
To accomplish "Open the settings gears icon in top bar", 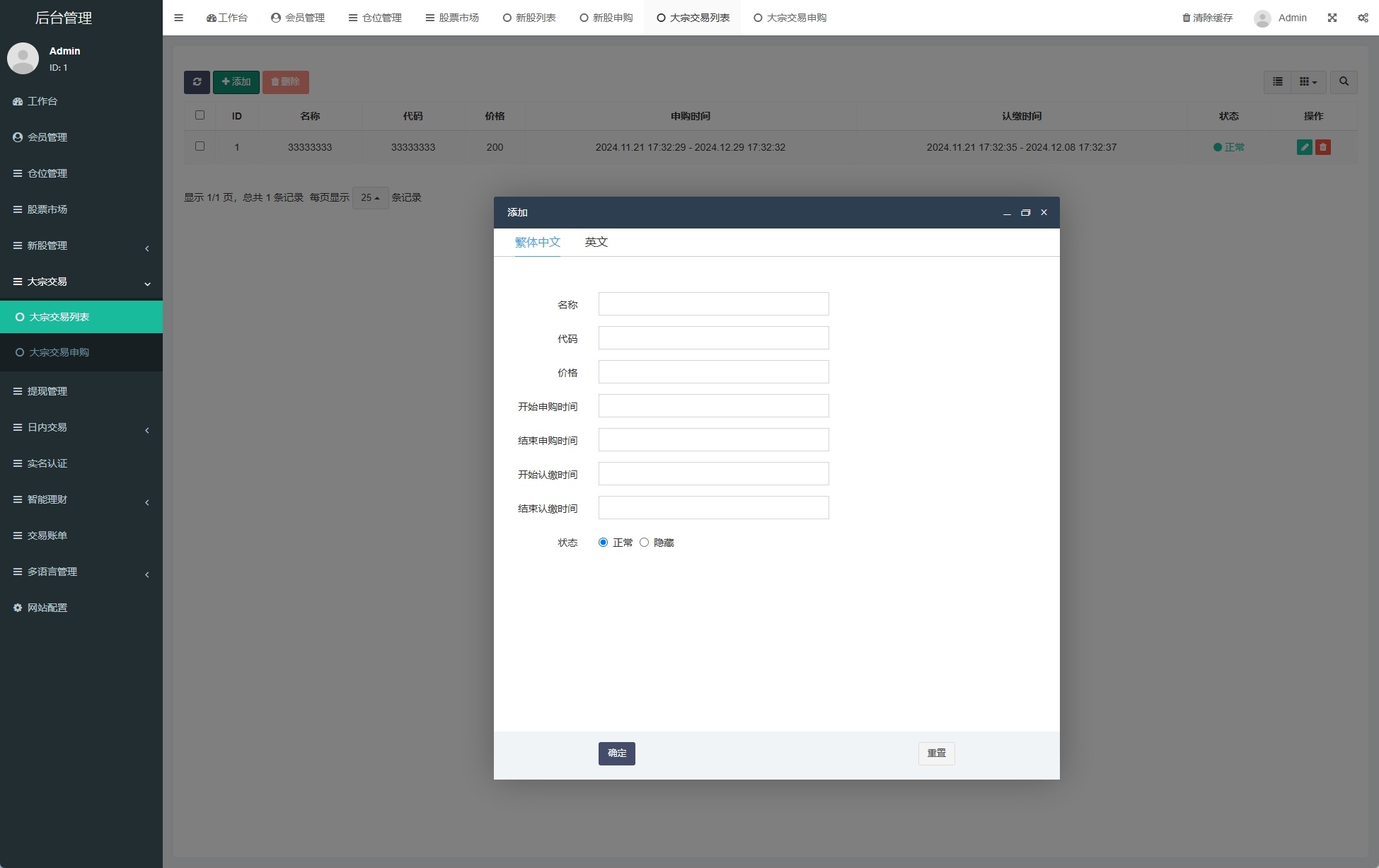I will (x=1363, y=18).
